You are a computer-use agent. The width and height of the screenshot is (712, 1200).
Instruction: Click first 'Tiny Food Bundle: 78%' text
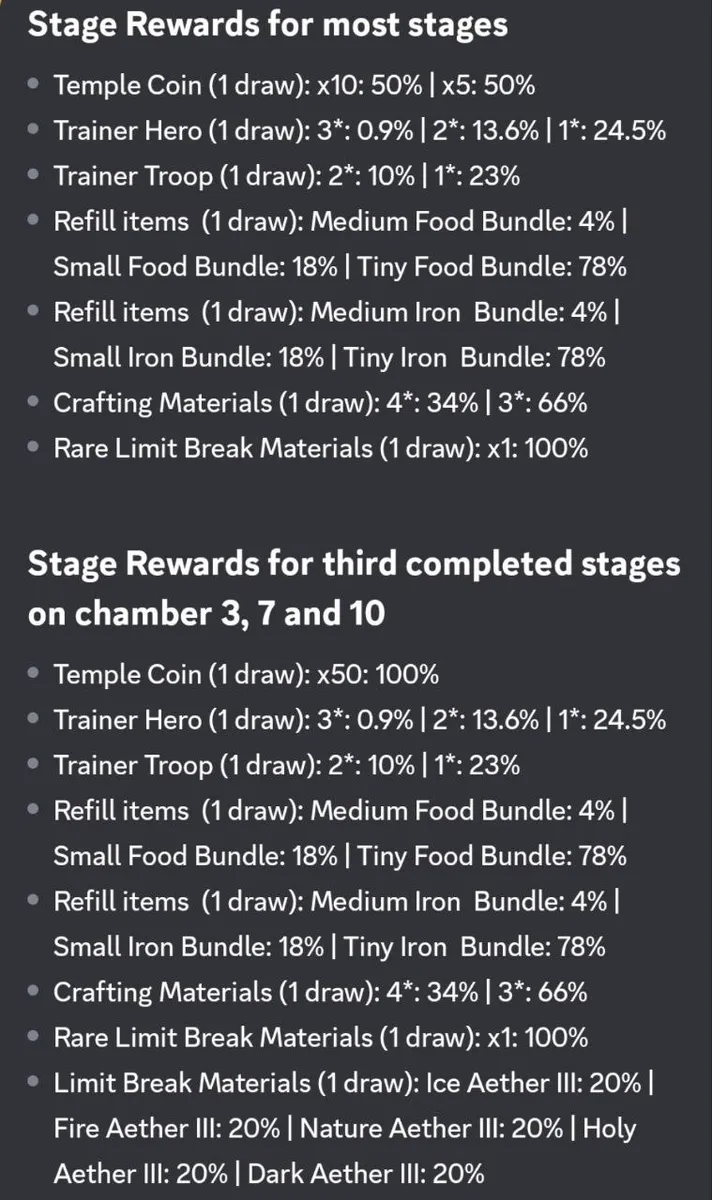click(492, 266)
